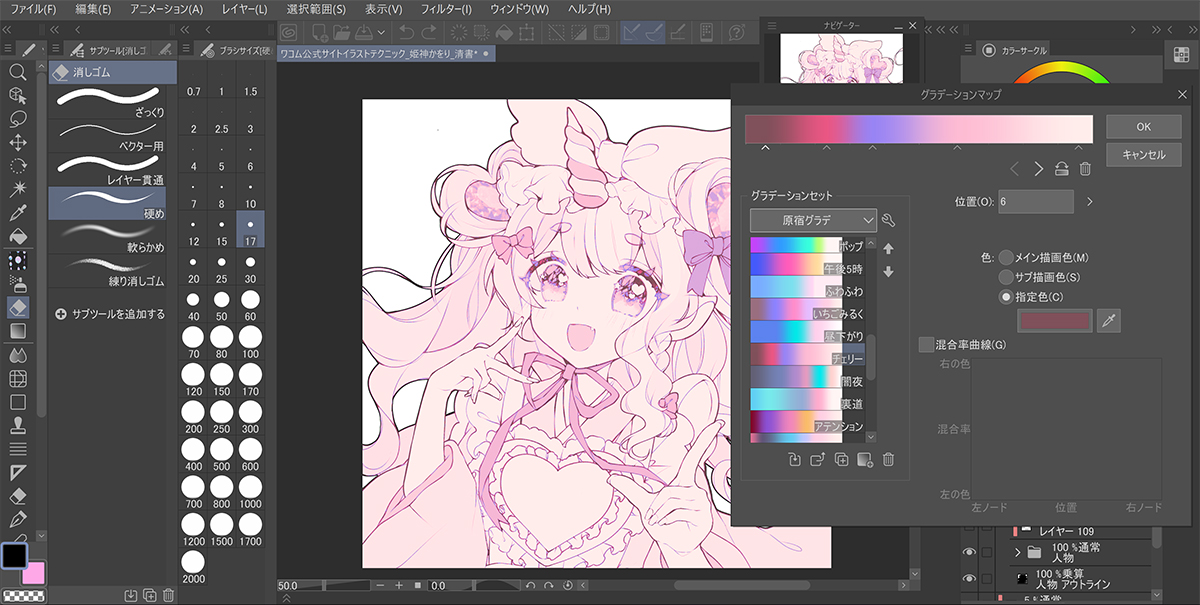The width and height of the screenshot is (1200, 605).
Task: Enable the 混合率曲線 checkbox
Action: pyautogui.click(x=926, y=345)
